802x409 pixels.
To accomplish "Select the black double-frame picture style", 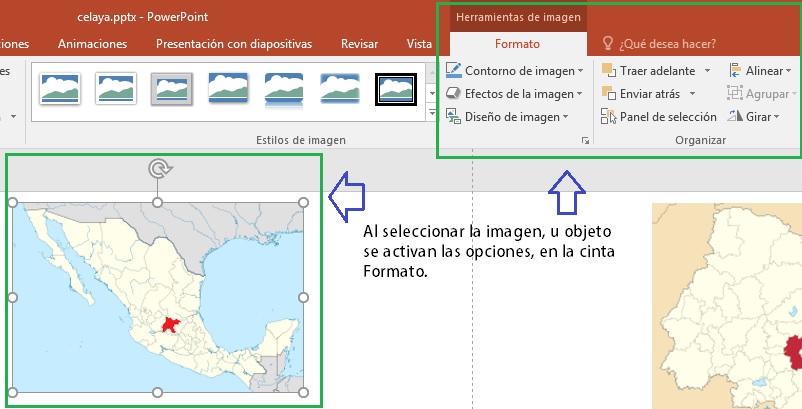I will click(x=395, y=89).
